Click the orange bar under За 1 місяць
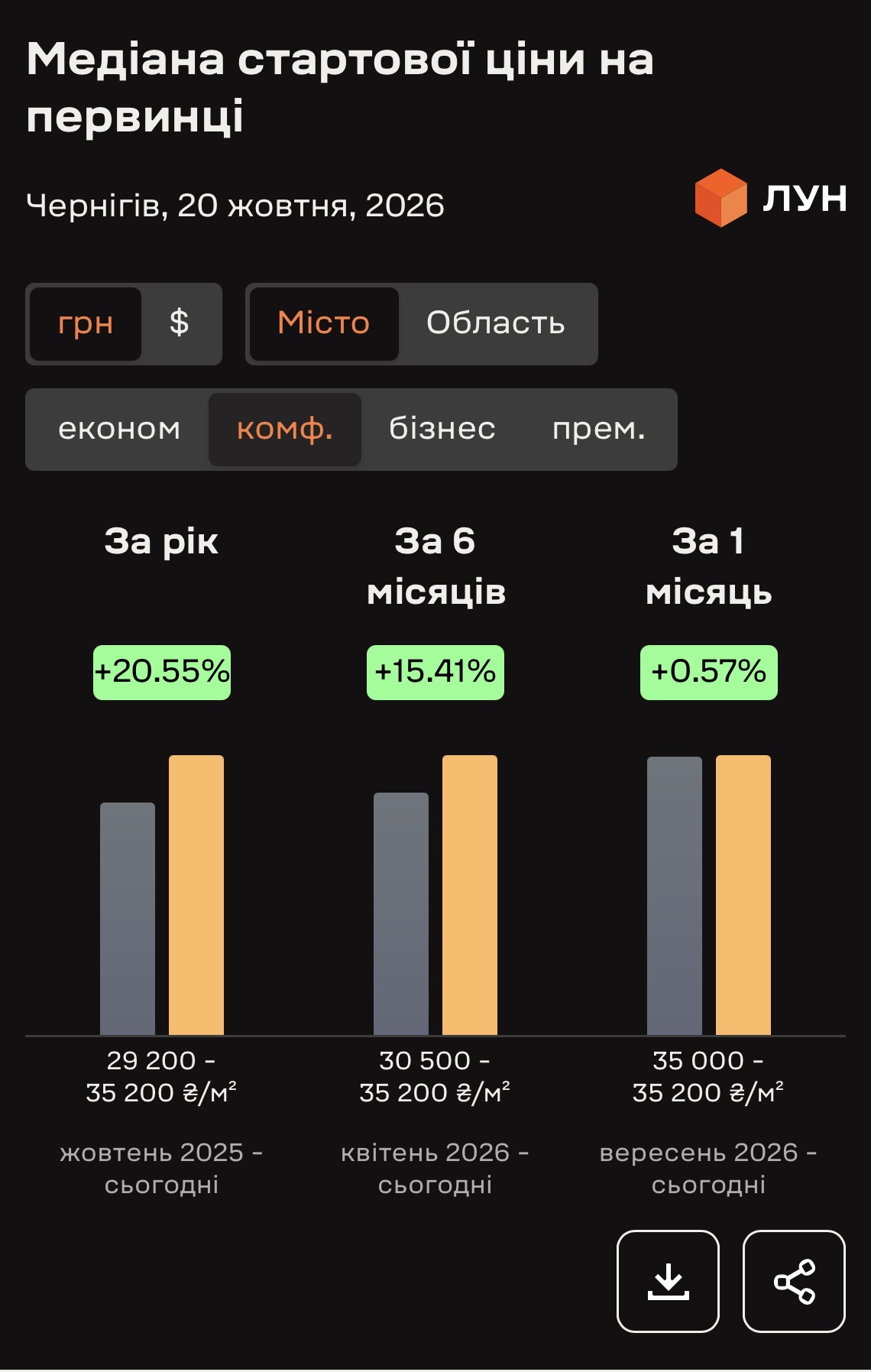Screen dimensions: 871x1372 pyautogui.click(x=743, y=895)
